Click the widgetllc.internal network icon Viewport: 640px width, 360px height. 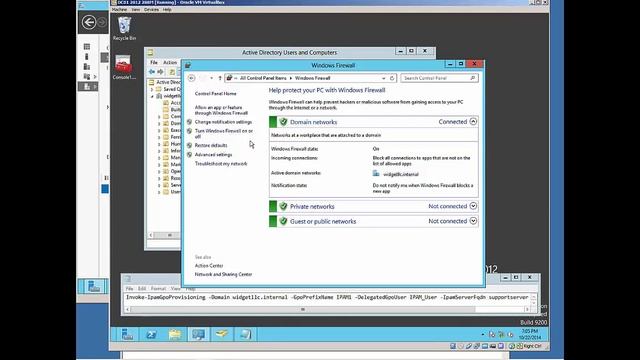click(x=376, y=173)
